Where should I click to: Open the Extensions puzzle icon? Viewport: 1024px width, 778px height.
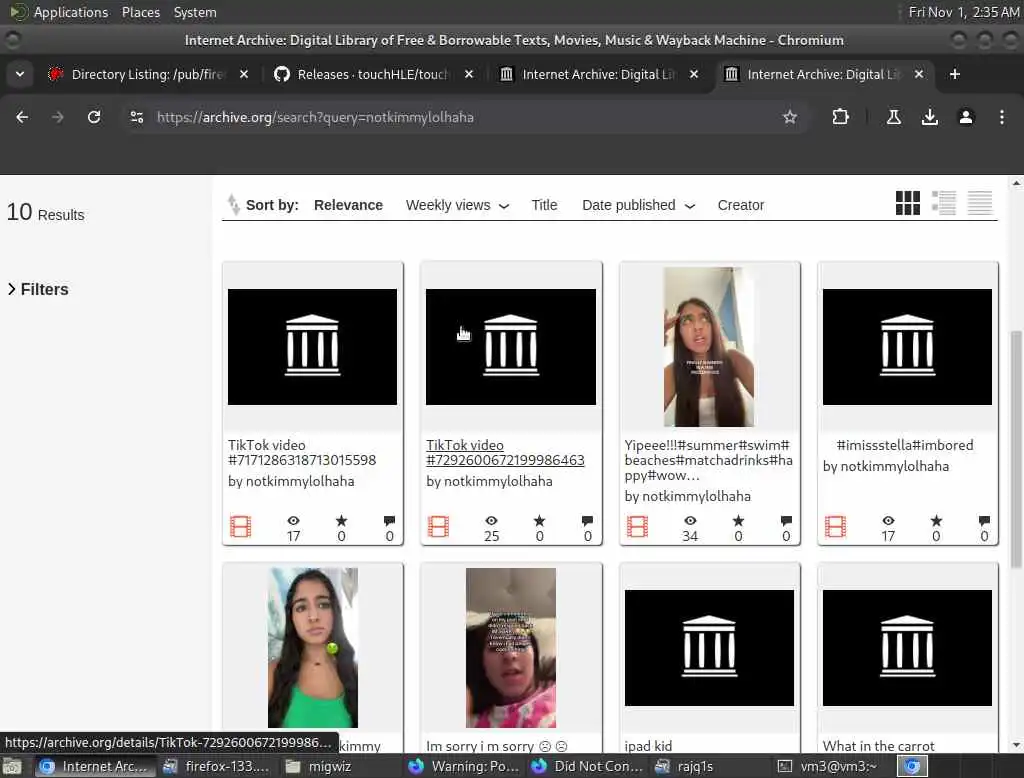click(840, 117)
